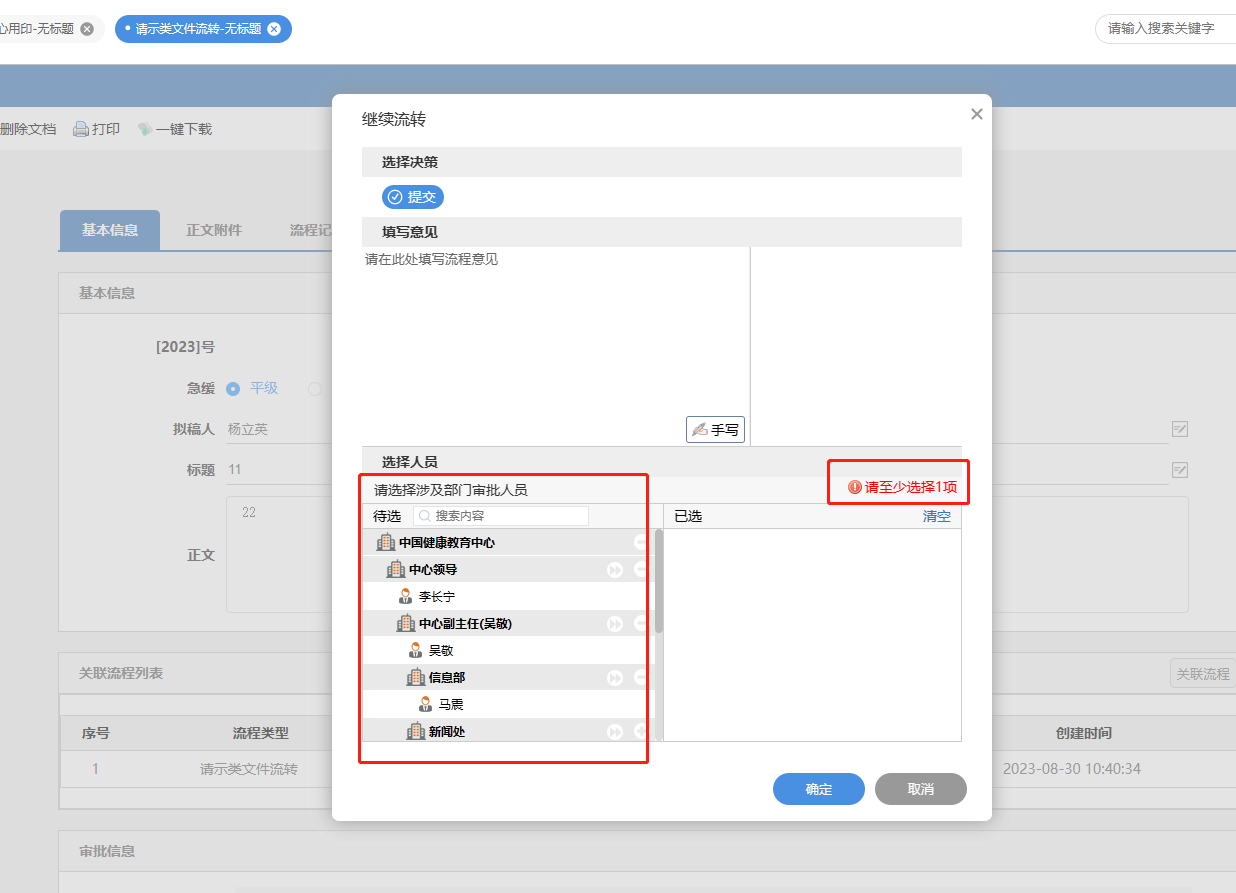Collapse the 中心领导 node
The height and width of the screenshot is (893, 1236).
(x=641, y=569)
